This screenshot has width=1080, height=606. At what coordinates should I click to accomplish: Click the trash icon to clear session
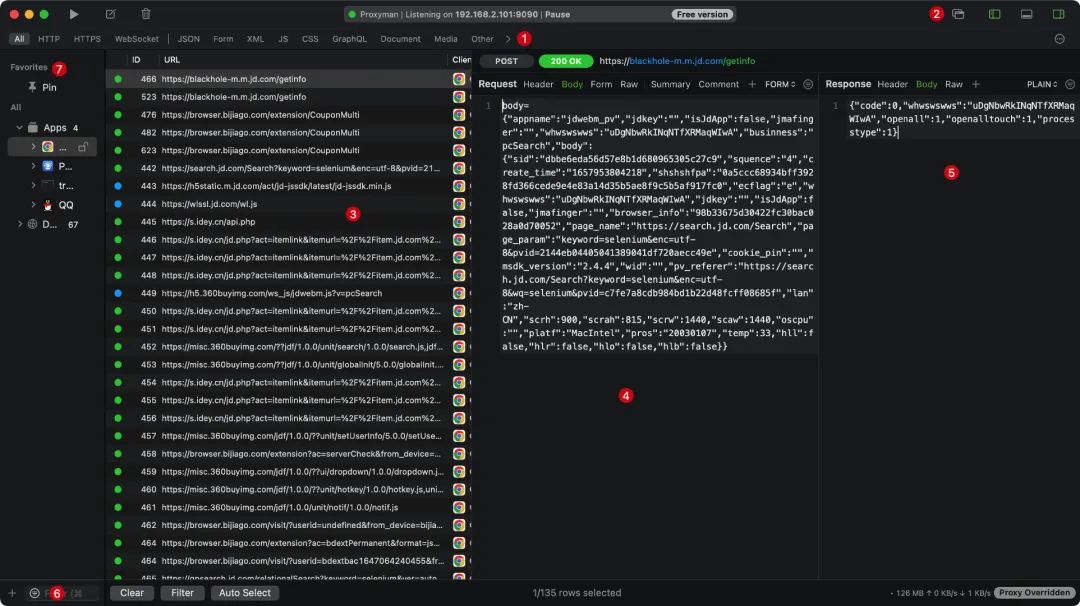pos(146,14)
